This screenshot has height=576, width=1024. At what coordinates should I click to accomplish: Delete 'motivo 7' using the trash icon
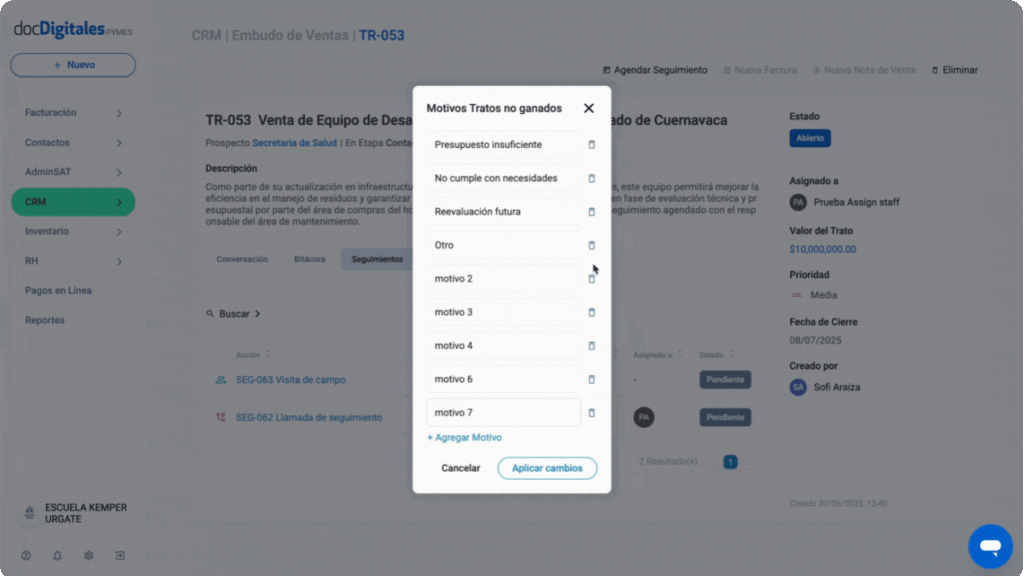pos(592,413)
